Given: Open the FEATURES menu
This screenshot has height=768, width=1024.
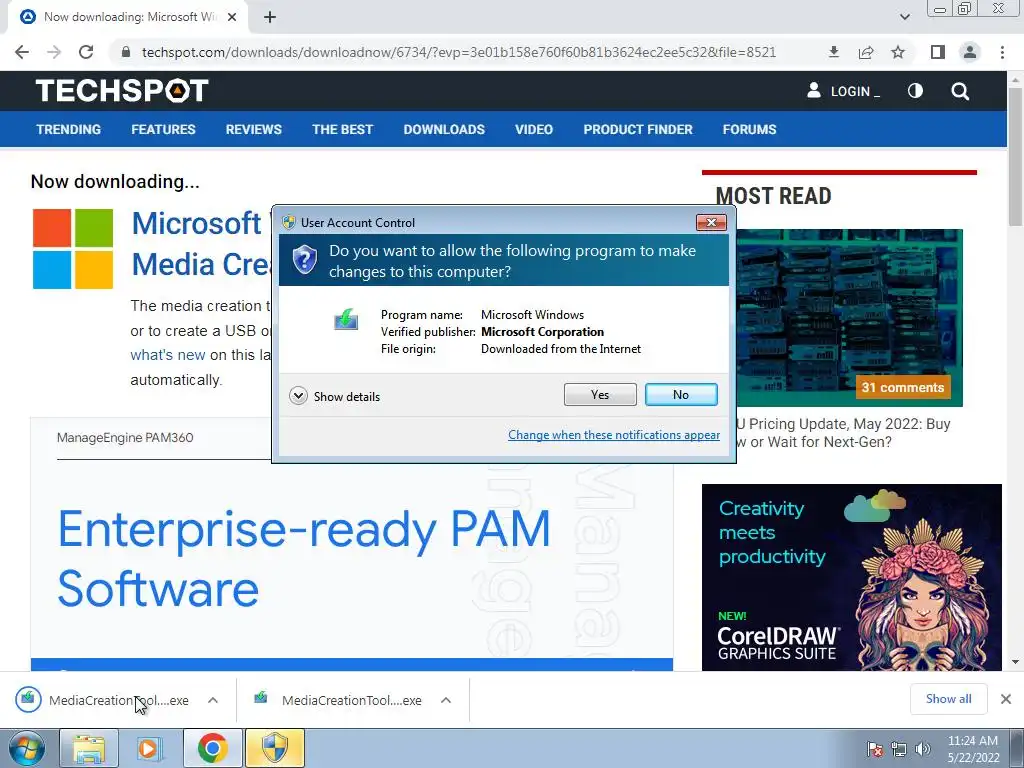Looking at the screenshot, I should tap(163, 129).
